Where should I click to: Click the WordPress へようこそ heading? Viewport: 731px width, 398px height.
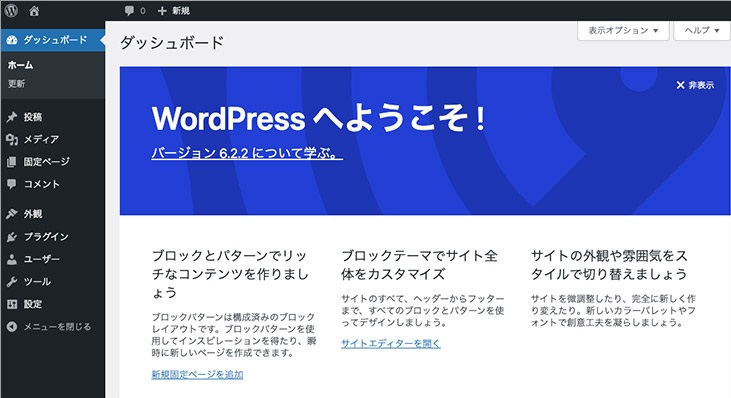pyautogui.click(x=318, y=118)
